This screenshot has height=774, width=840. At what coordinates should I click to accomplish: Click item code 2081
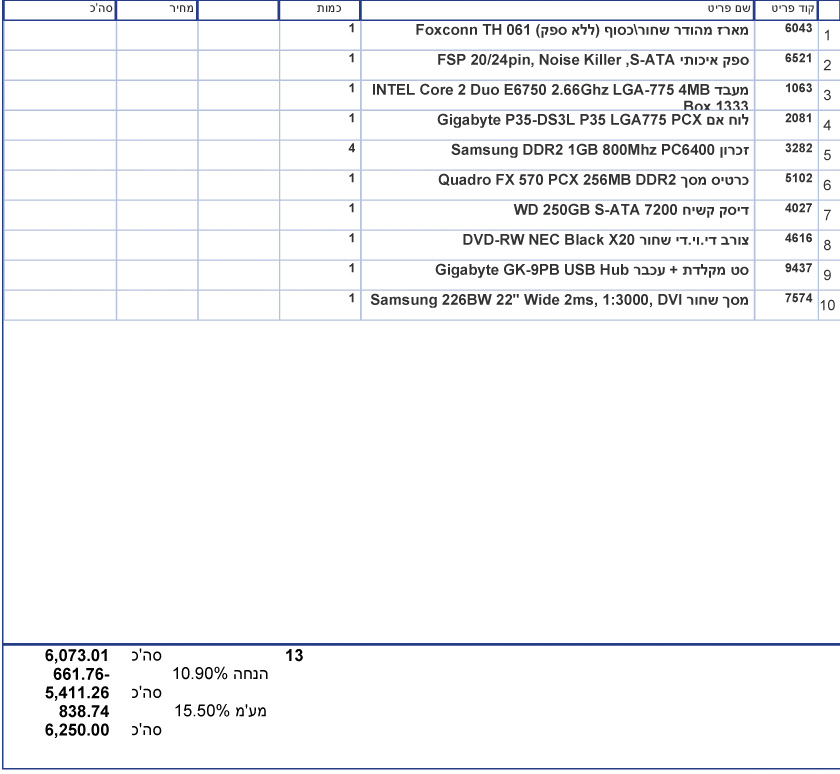[798, 118]
